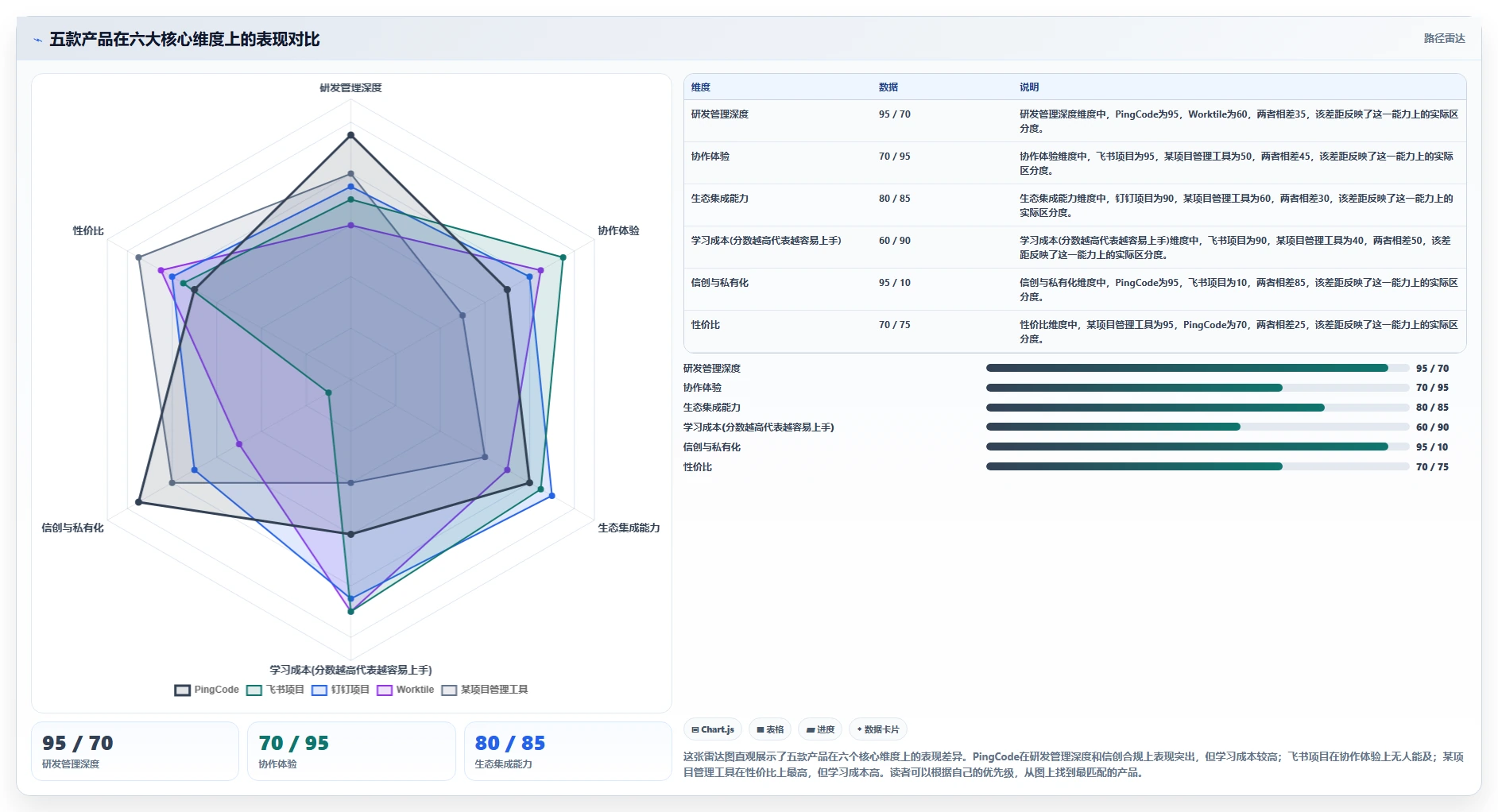Hide the Worktile series in legend
Image resolution: width=1498 pixels, height=812 pixels.
[405, 690]
